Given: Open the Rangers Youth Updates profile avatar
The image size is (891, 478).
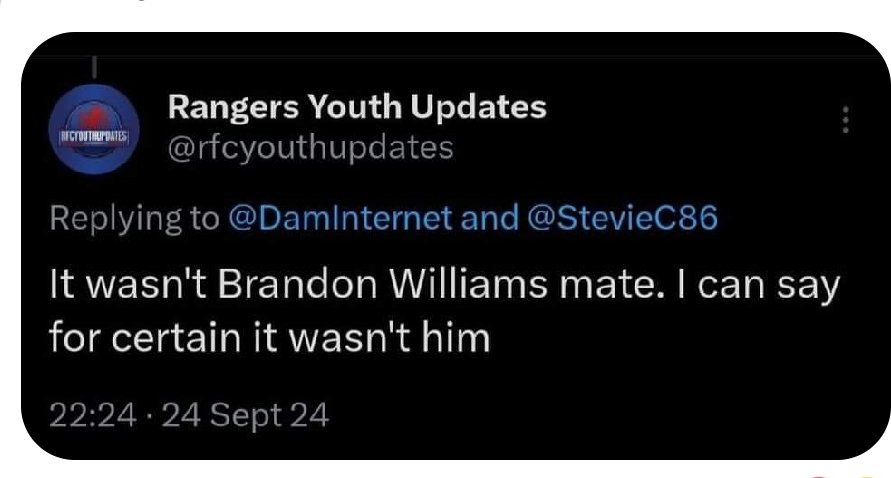Looking at the screenshot, I should tap(94, 128).
